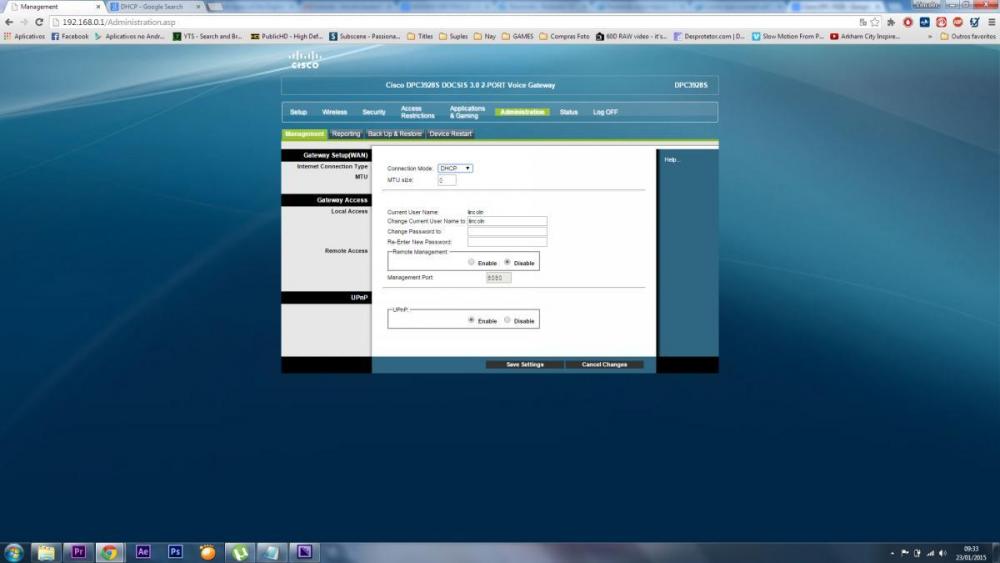
Task: Expand the bookmarks overflow chevron
Action: (930, 36)
